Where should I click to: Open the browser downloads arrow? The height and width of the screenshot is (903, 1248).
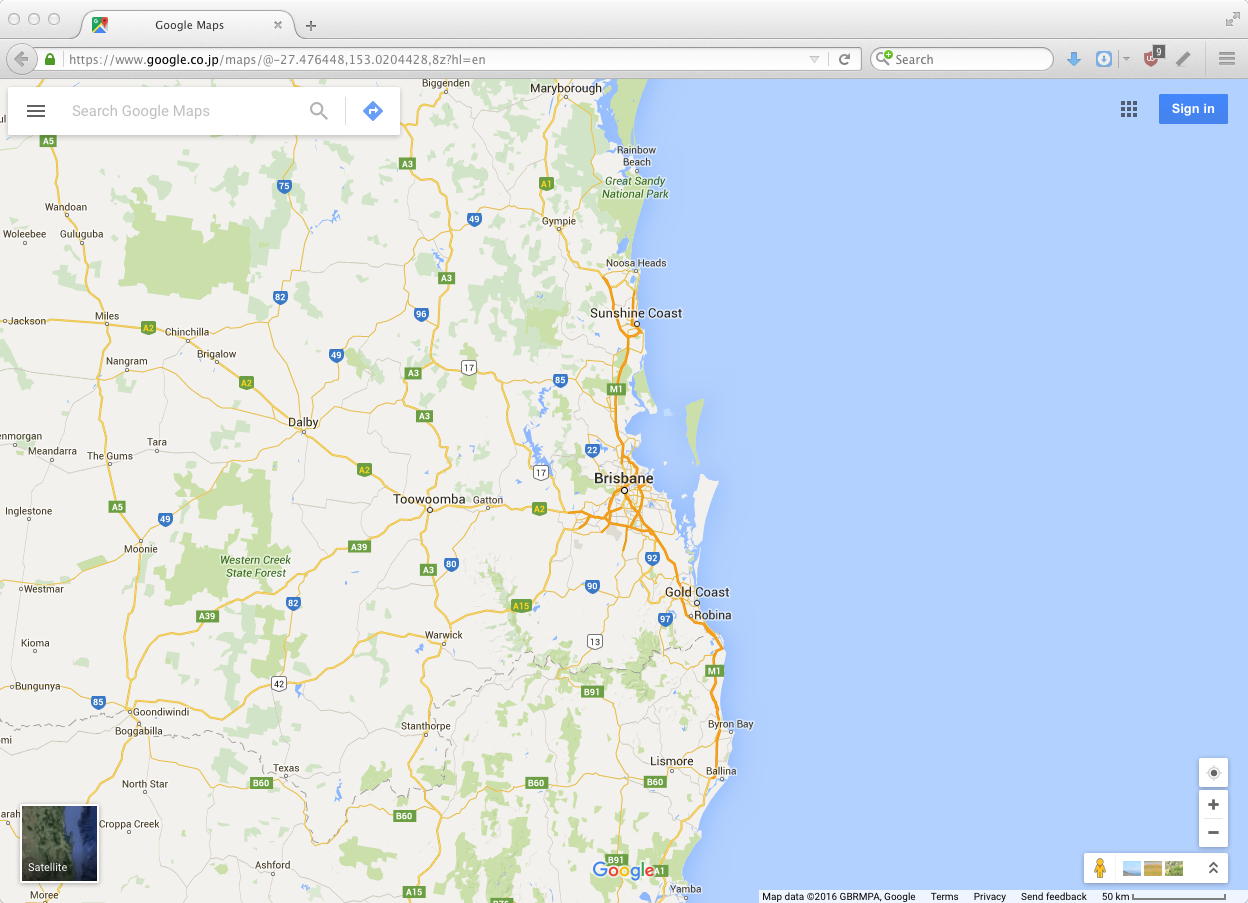point(1074,59)
